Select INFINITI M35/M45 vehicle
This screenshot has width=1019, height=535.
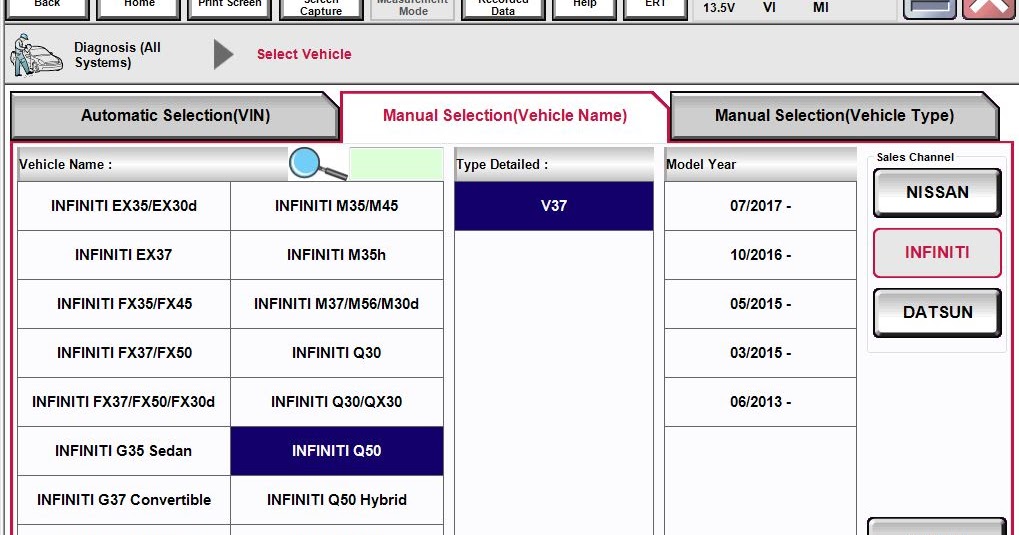pyautogui.click(x=337, y=206)
